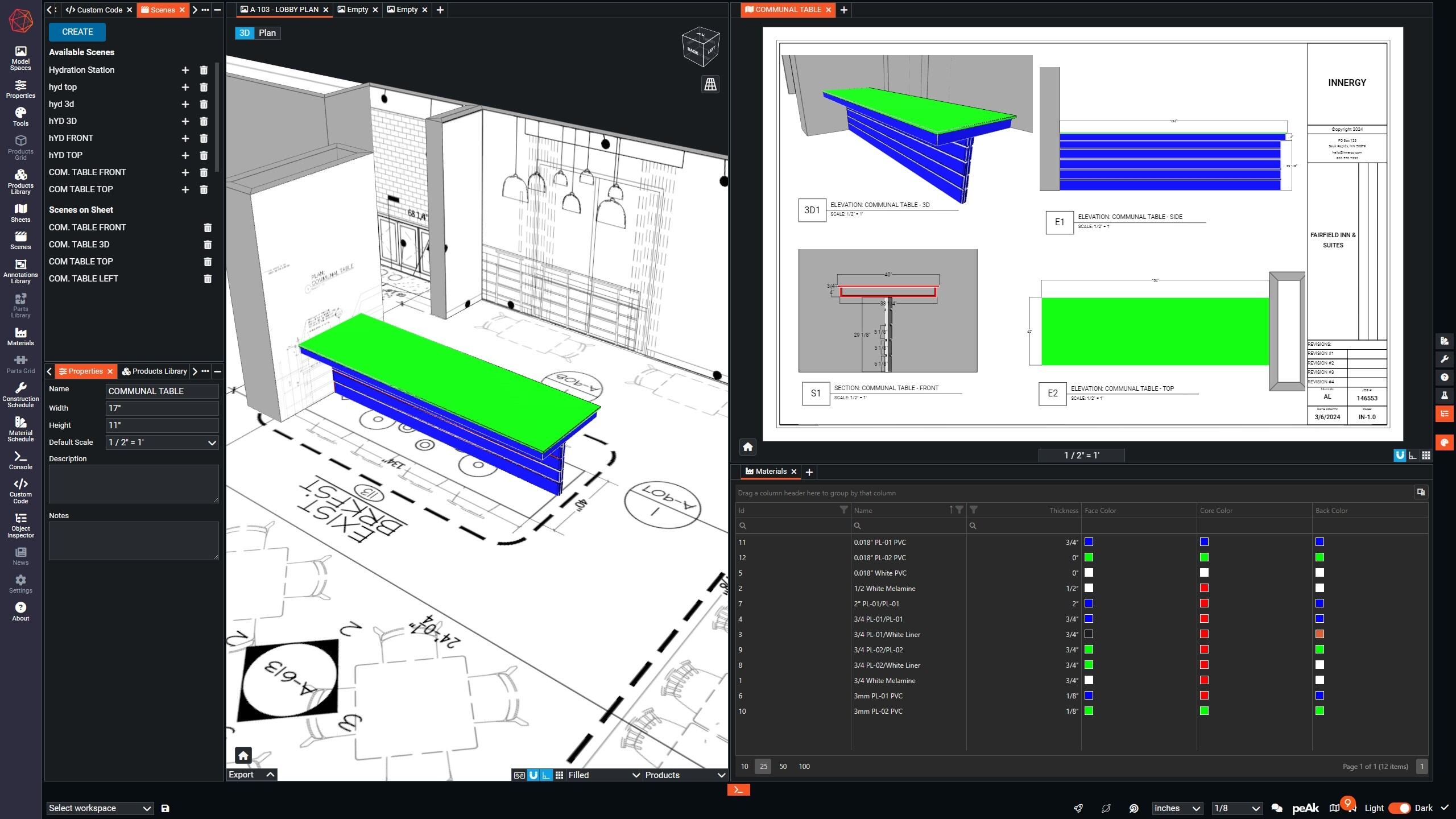The image size is (1456, 819).
Task: Toggle magnet snap in 3D viewport toolbar
Action: point(533,775)
